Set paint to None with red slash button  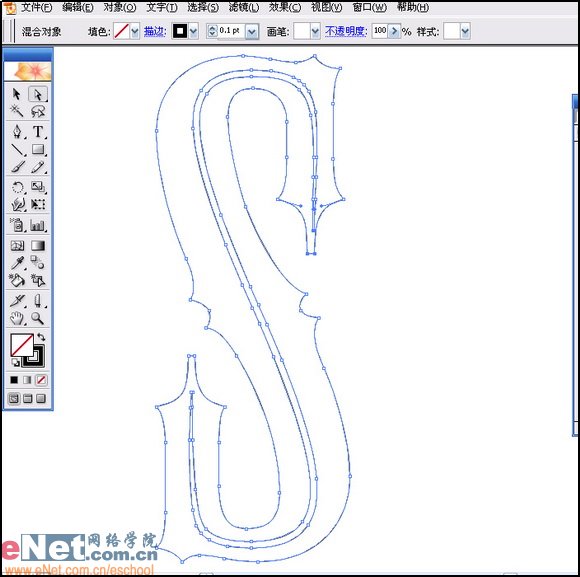[x=41, y=380]
